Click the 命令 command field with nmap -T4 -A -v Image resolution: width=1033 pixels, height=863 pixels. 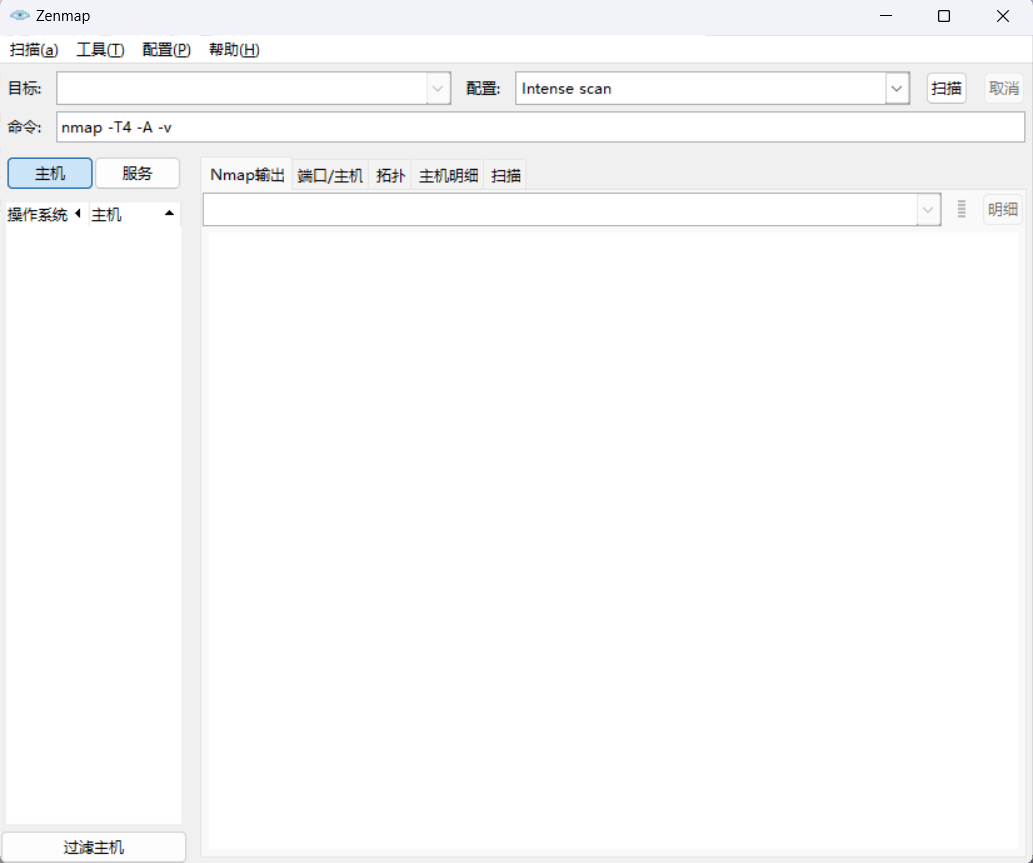click(541, 127)
